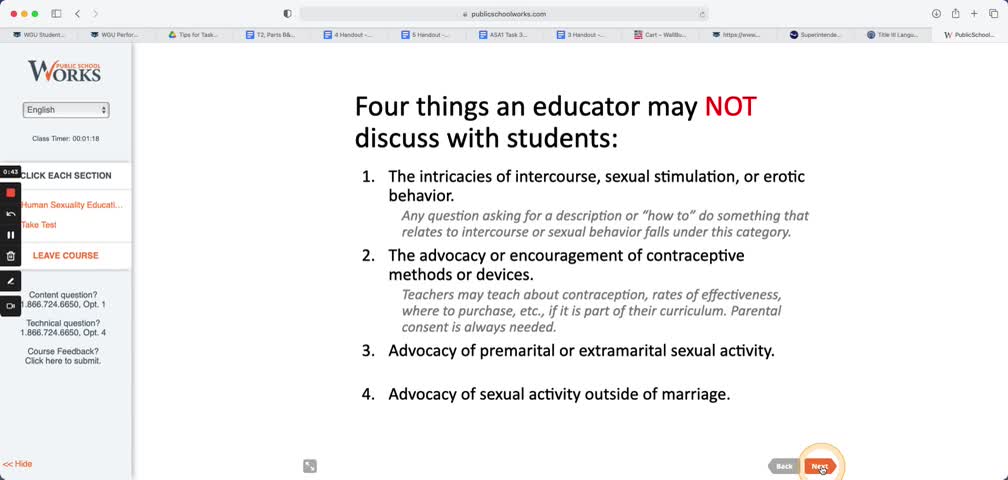Stop recording with the red square button

(x=10, y=193)
